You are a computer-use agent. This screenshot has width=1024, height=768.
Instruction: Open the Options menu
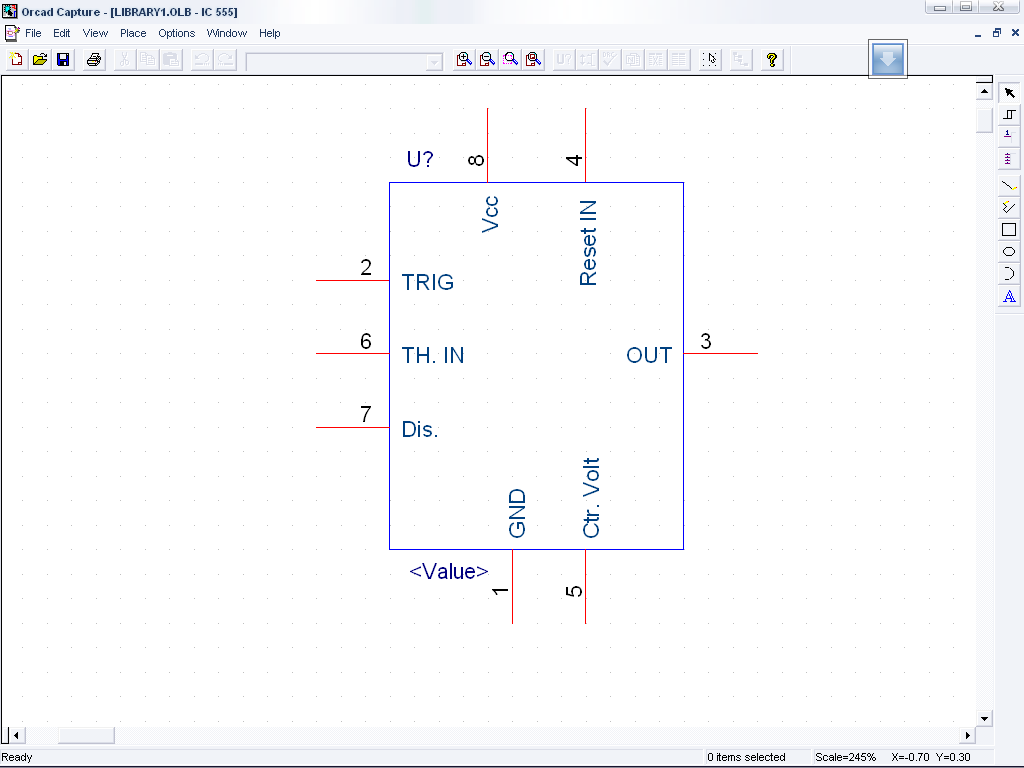177,33
